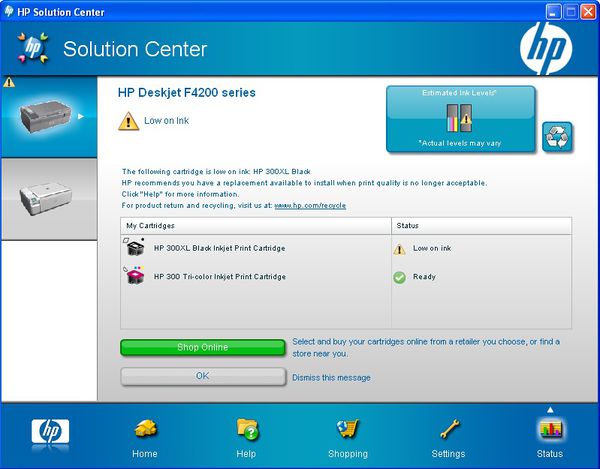Click the HP logo in bottom bar
The width and height of the screenshot is (600, 469).
(51, 431)
